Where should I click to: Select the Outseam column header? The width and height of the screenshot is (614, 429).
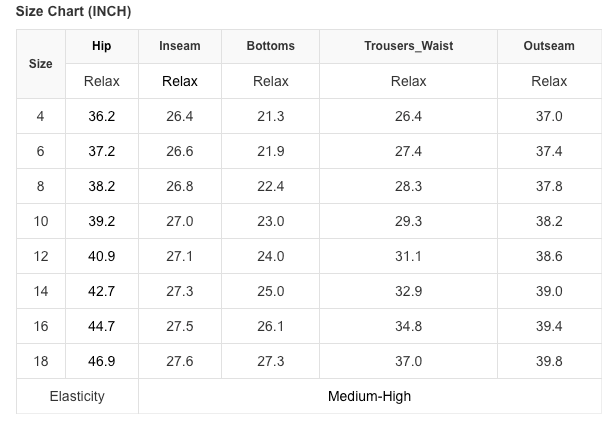point(549,46)
